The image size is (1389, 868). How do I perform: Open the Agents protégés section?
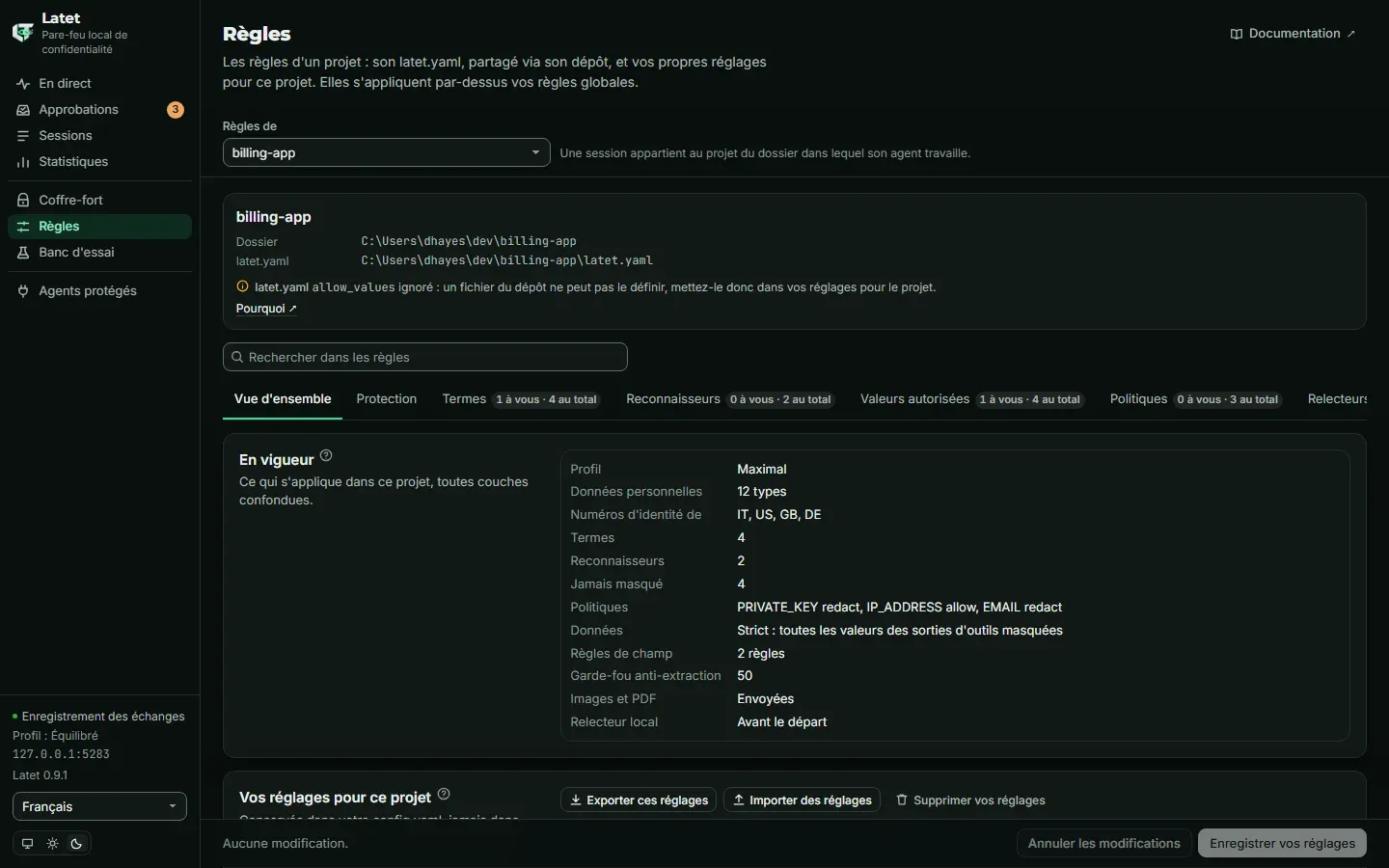pos(99,291)
